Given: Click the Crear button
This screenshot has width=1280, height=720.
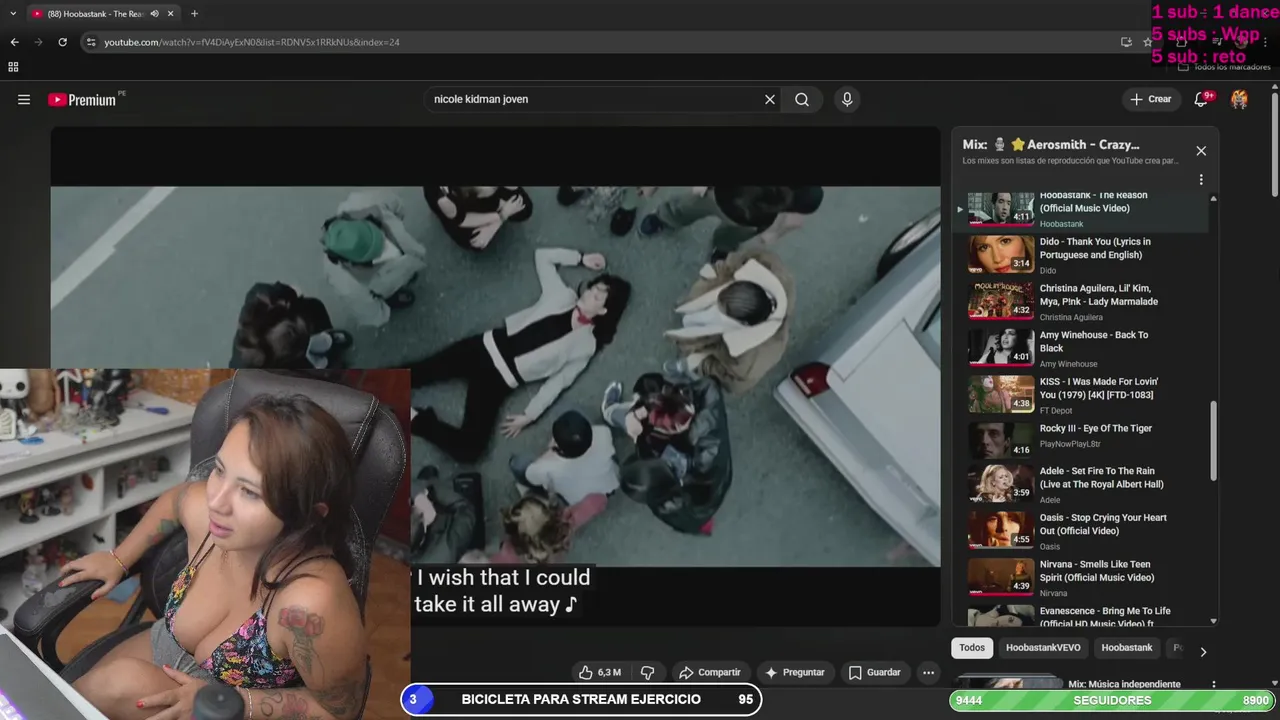Looking at the screenshot, I should [x=1150, y=99].
